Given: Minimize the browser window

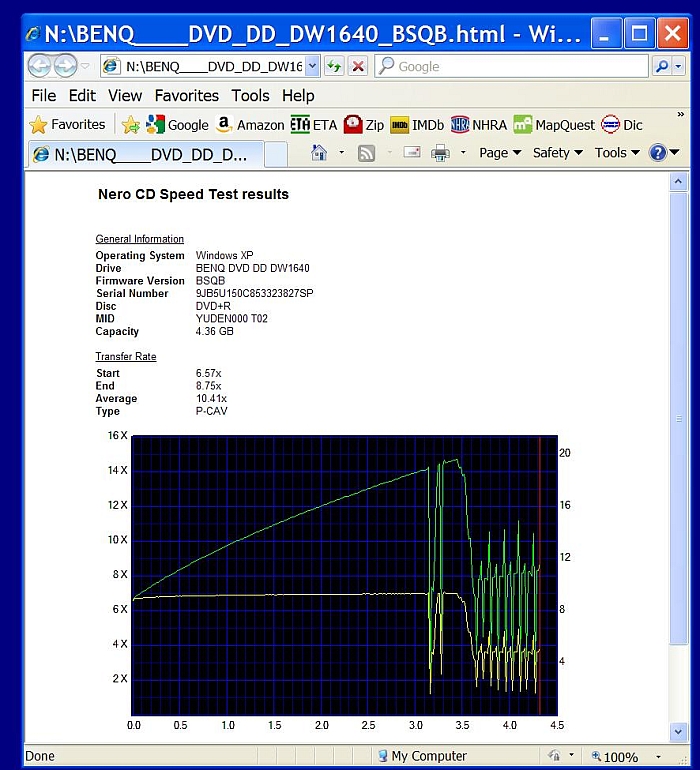Looking at the screenshot, I should [606, 33].
